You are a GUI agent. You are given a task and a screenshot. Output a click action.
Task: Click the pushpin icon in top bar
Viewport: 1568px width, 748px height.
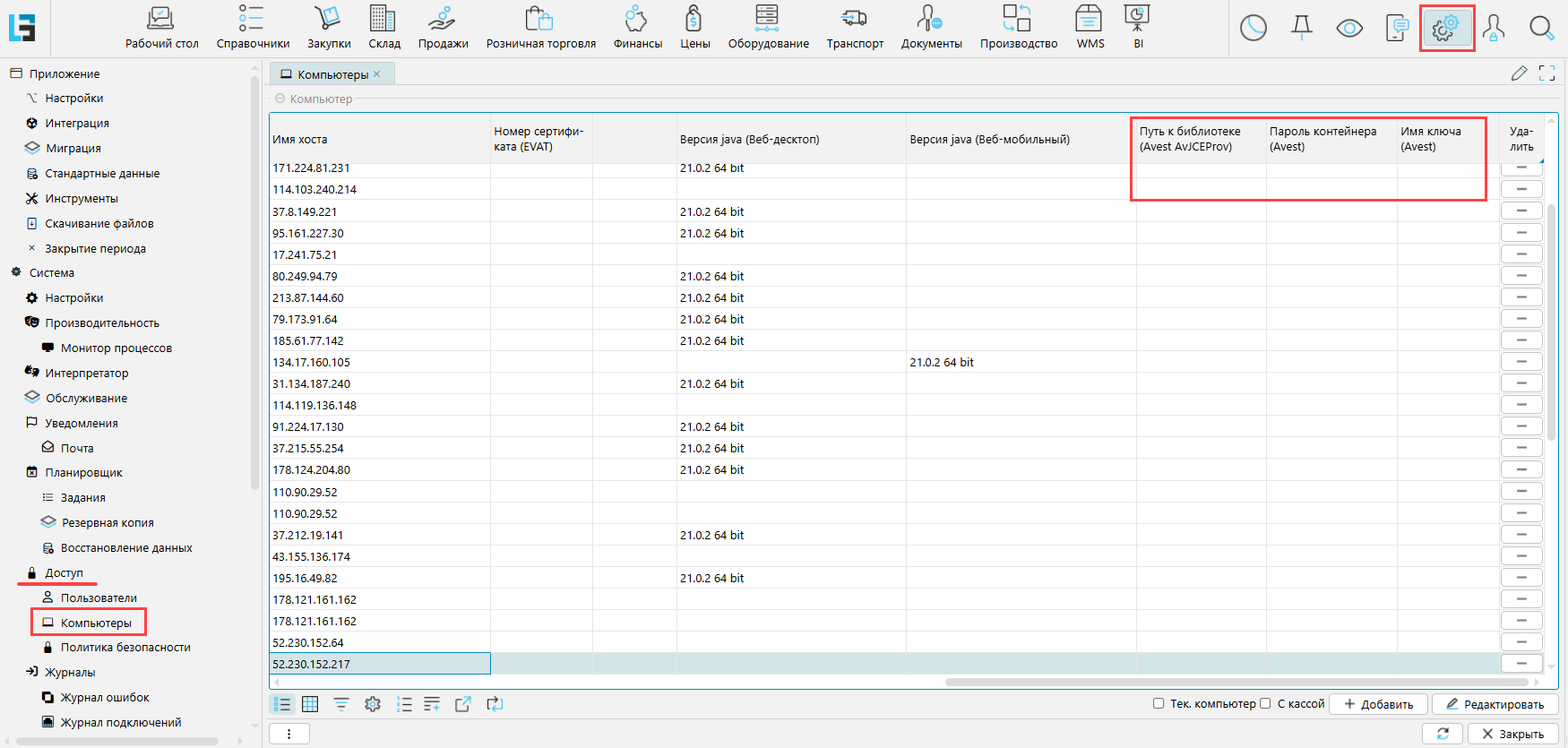1301,29
